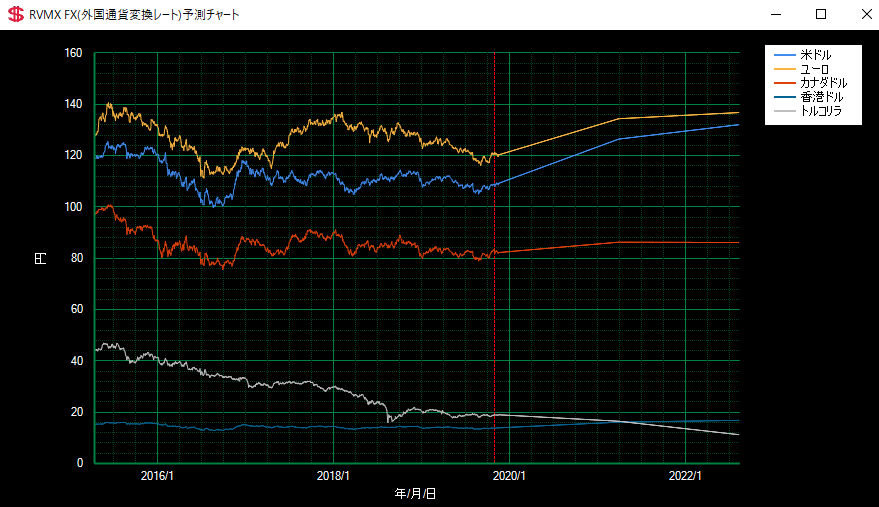Select the カナダドル legend label
879x507 pixels.
click(x=823, y=82)
